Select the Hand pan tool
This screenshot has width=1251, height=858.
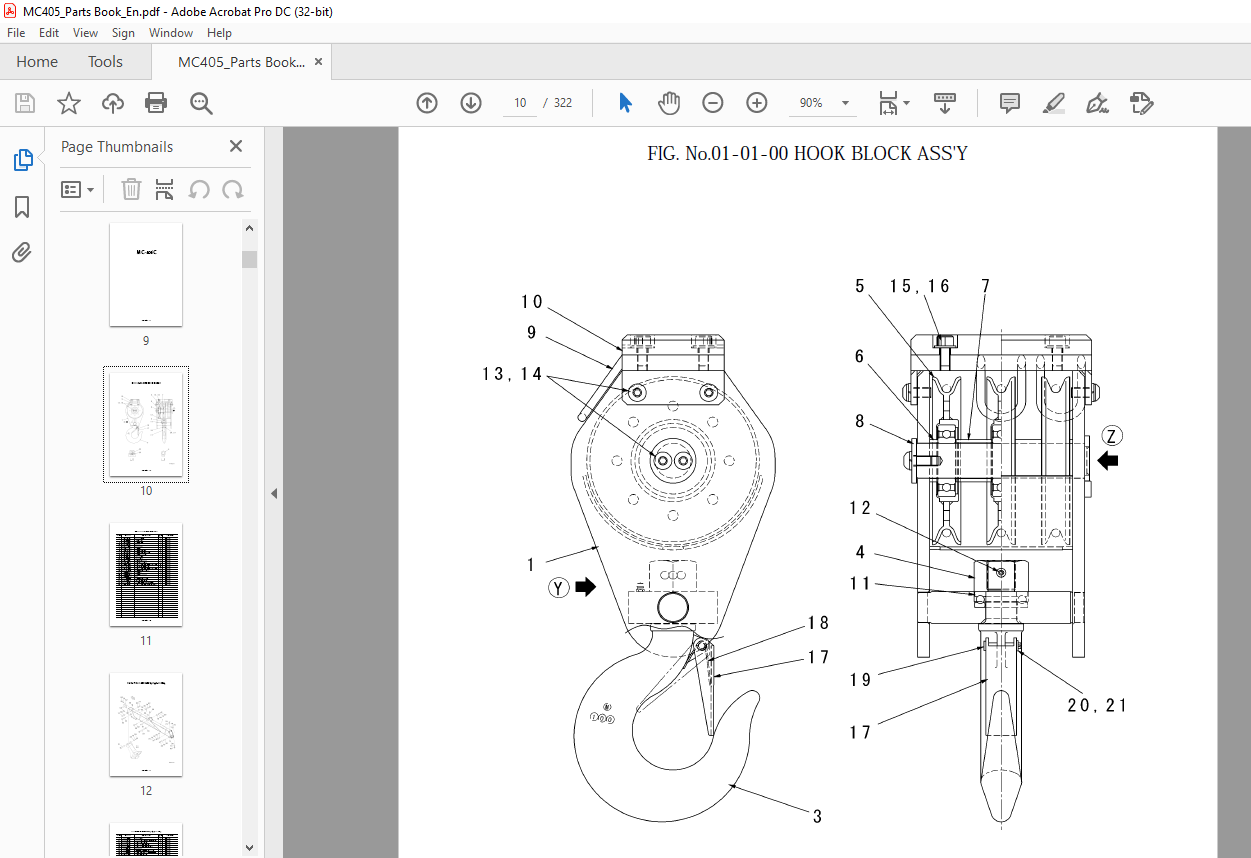(668, 103)
